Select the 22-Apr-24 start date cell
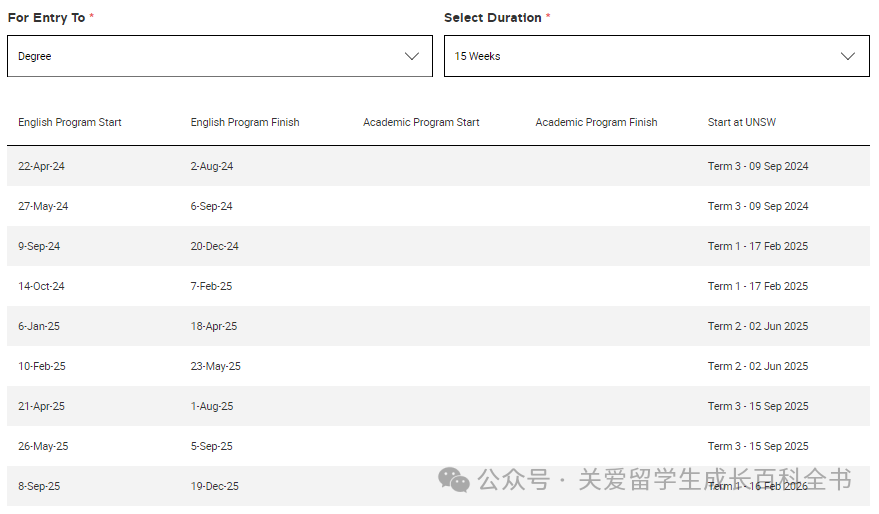This screenshot has height=514, width=879. [41, 166]
